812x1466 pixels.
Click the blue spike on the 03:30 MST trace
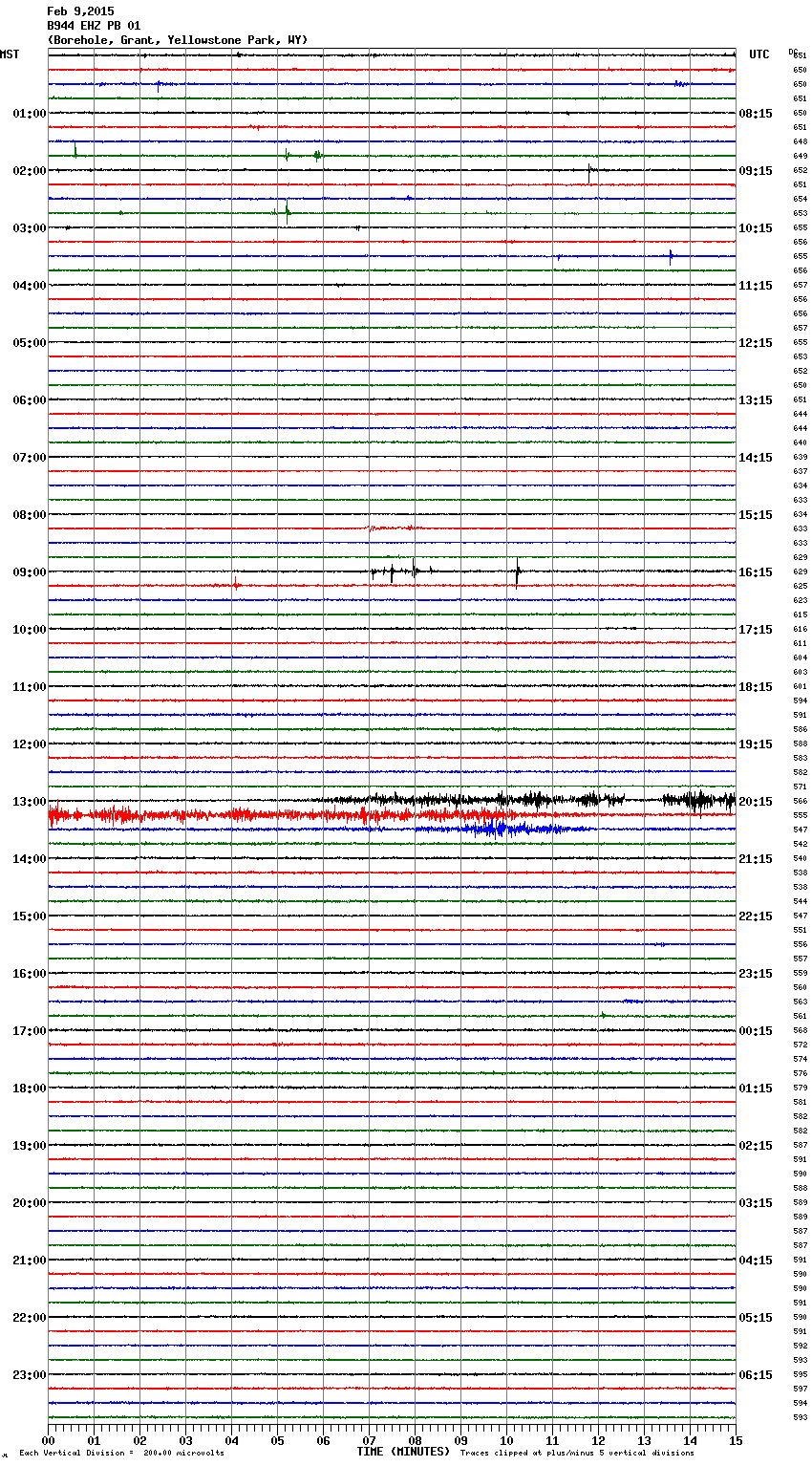click(x=671, y=256)
